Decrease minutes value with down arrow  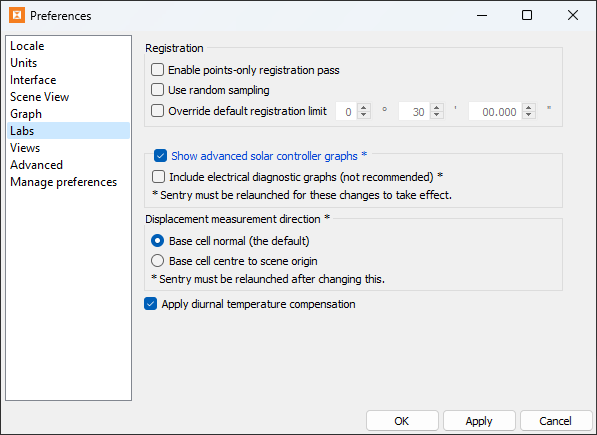point(437,115)
